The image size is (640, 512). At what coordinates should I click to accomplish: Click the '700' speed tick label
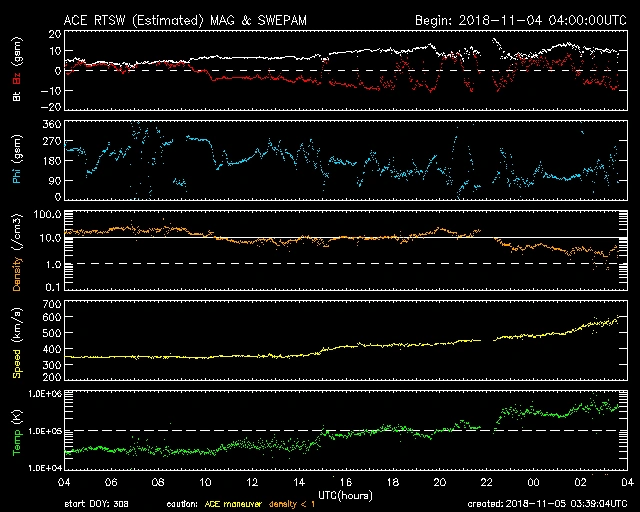click(52, 304)
